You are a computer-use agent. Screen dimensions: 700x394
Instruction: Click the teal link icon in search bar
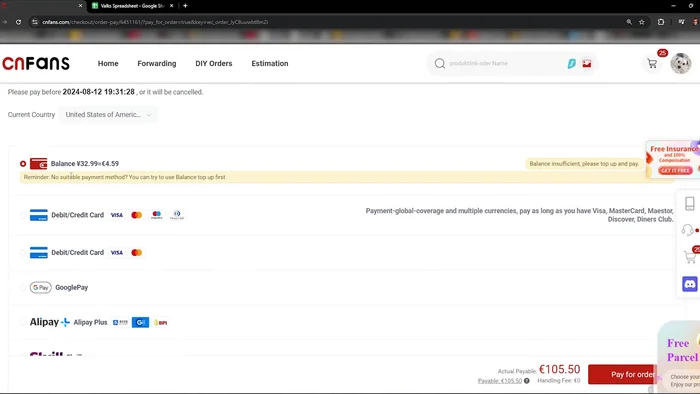click(x=571, y=63)
